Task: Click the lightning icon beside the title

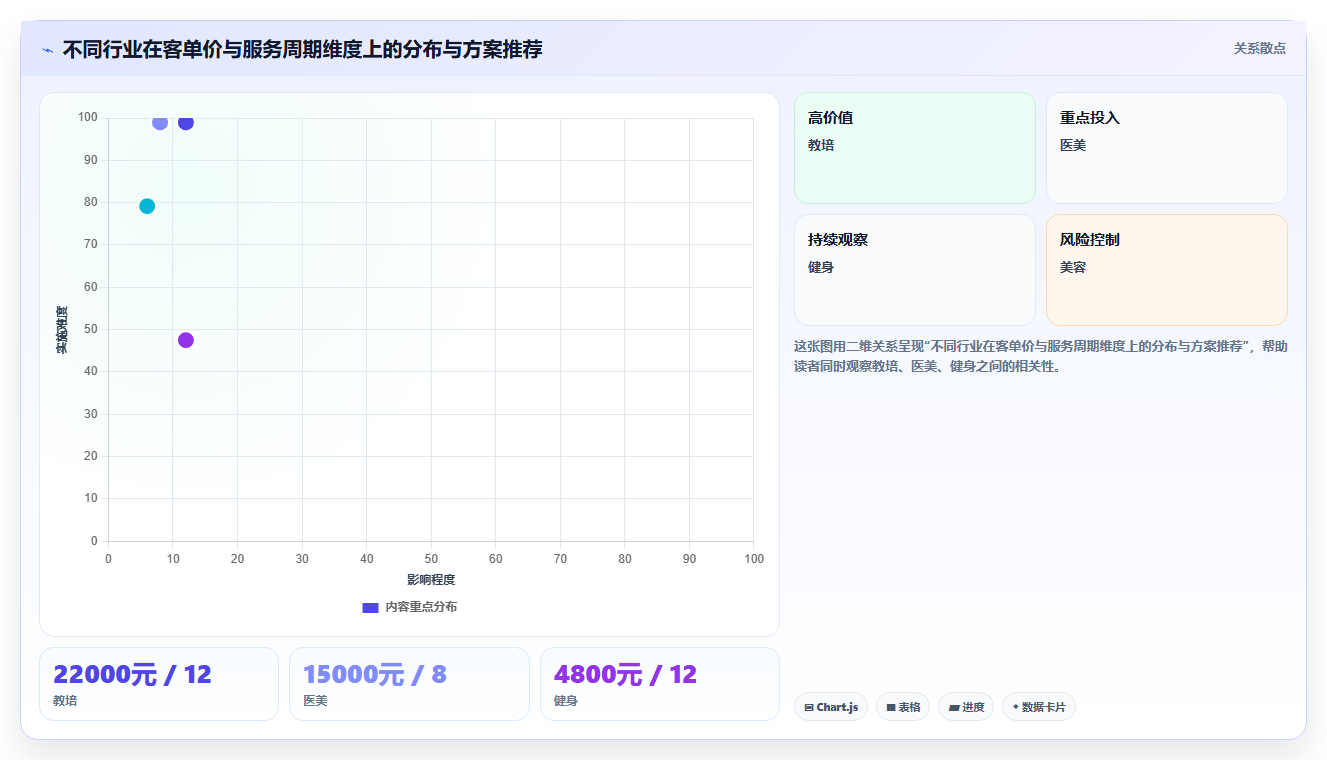Action: [x=47, y=50]
